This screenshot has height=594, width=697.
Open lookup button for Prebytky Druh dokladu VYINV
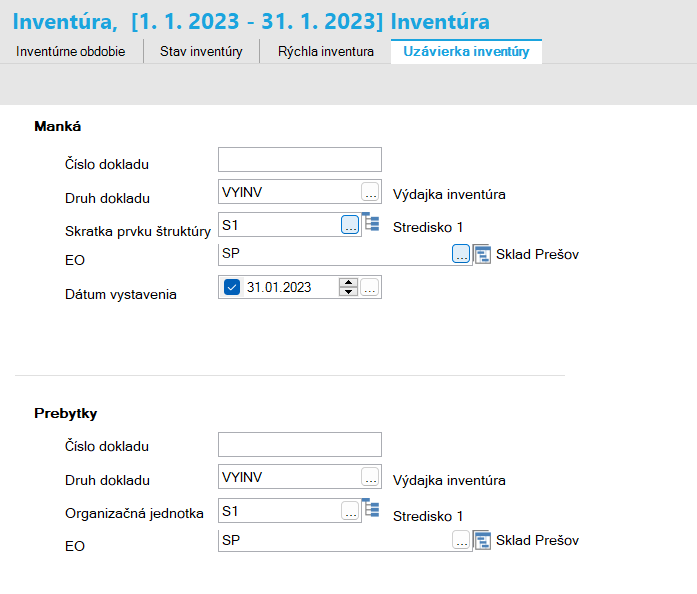370,477
